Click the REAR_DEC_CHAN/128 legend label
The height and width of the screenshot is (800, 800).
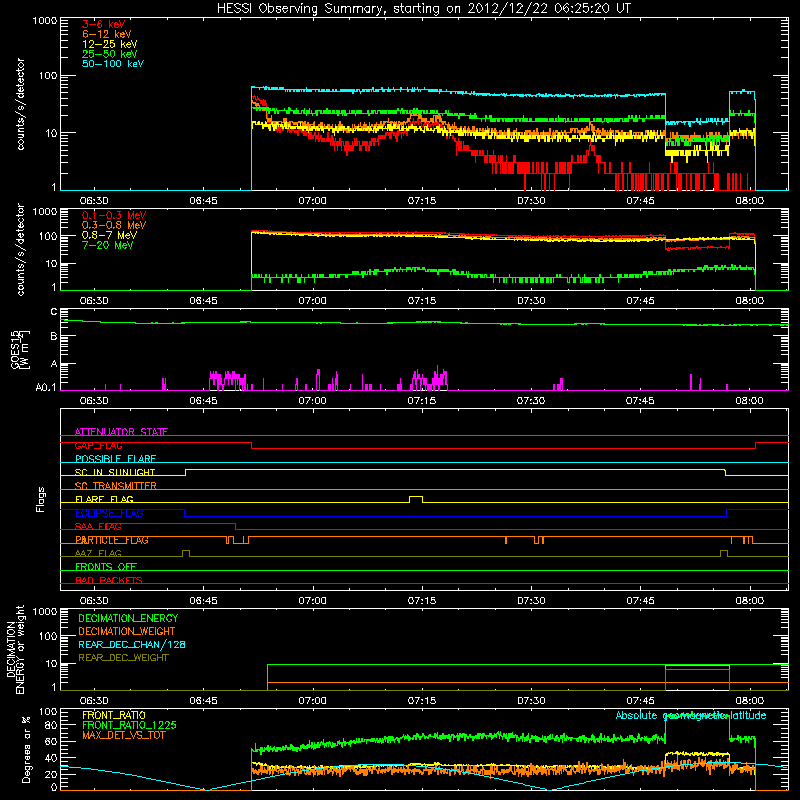point(132,644)
